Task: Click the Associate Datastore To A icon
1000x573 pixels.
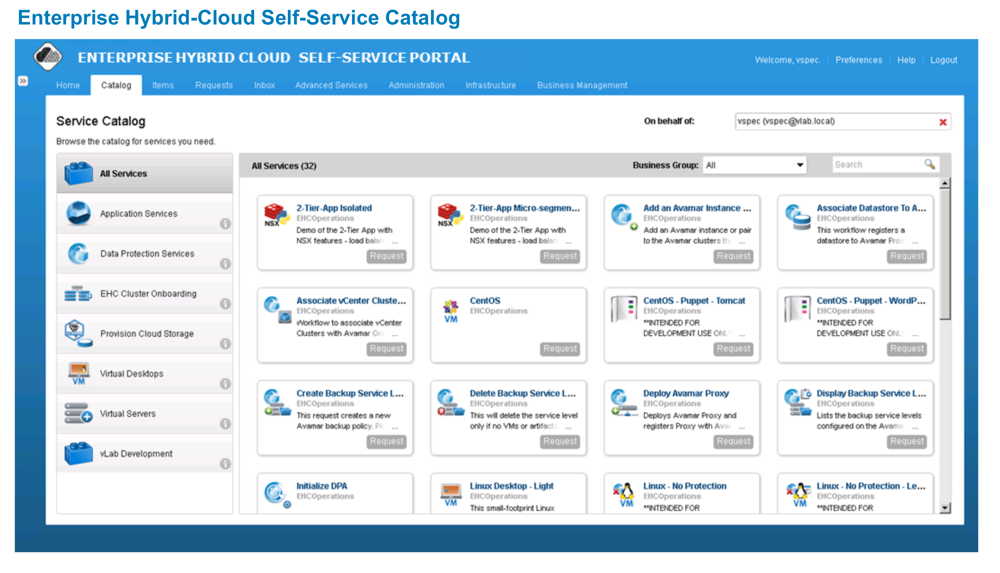Action: pos(797,216)
